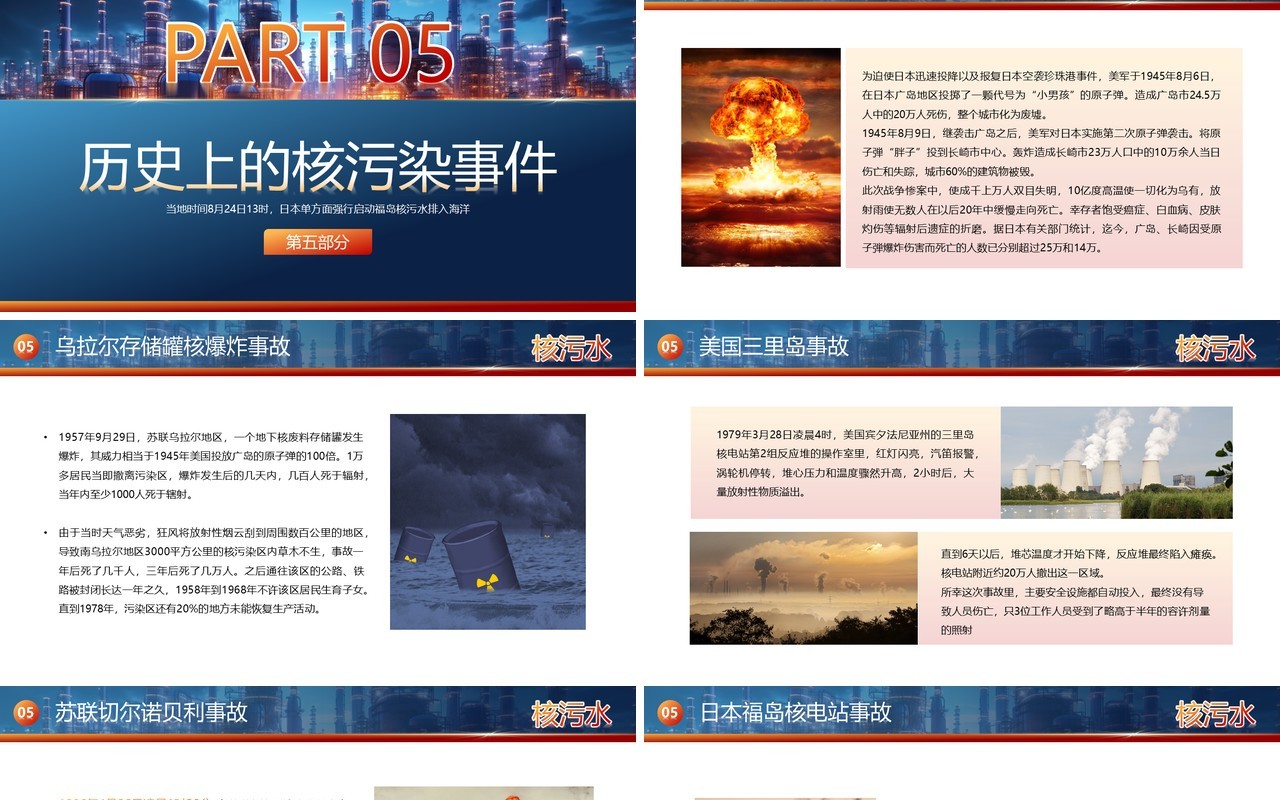Click the 05 badge beside 乌拉尔存储罐核爆炸事故

[x=26, y=347]
